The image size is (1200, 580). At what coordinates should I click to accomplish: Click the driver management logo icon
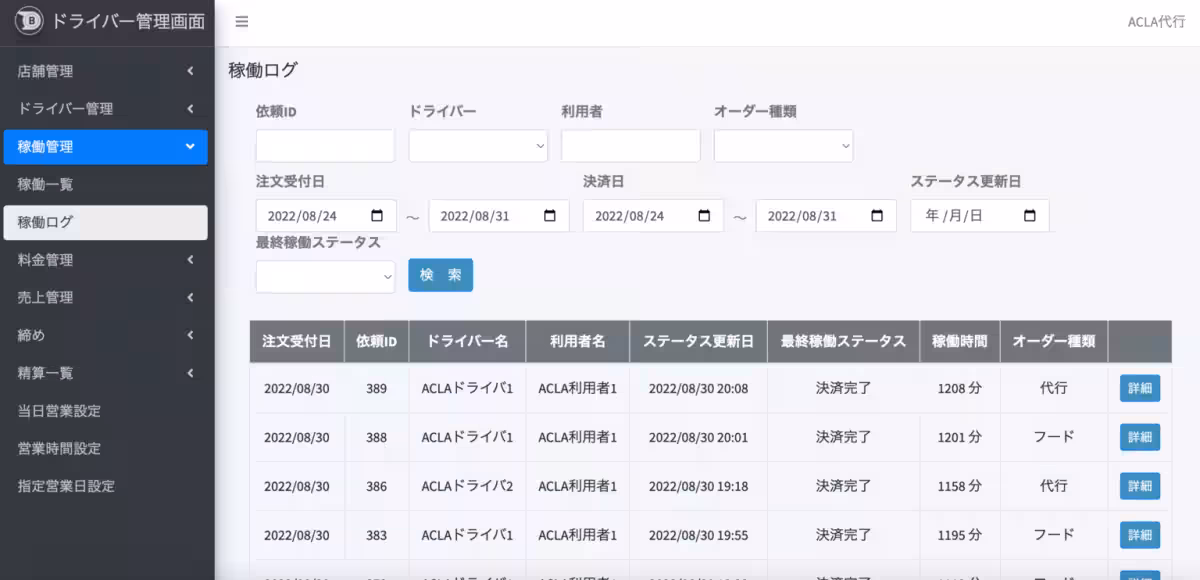click(x=29, y=22)
